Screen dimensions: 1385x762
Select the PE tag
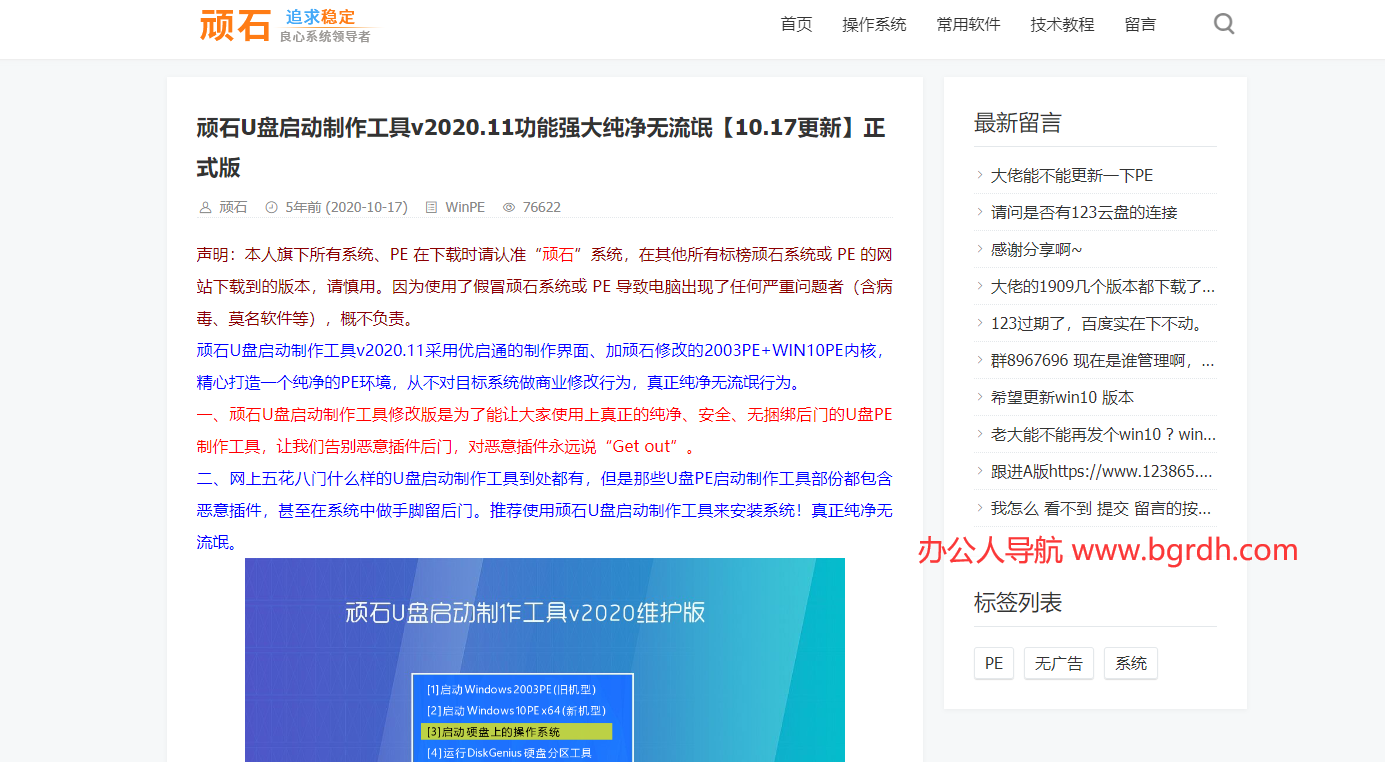tap(994, 663)
